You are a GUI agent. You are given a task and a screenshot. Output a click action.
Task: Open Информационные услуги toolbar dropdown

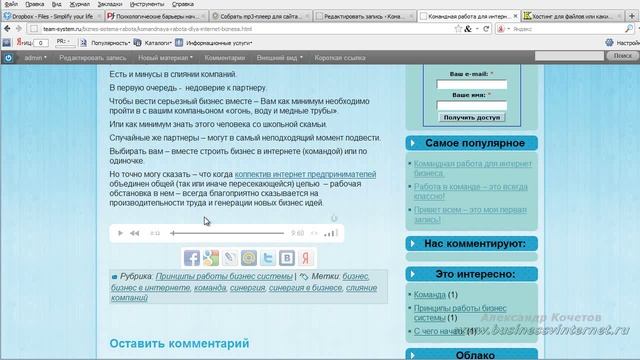tap(214, 43)
